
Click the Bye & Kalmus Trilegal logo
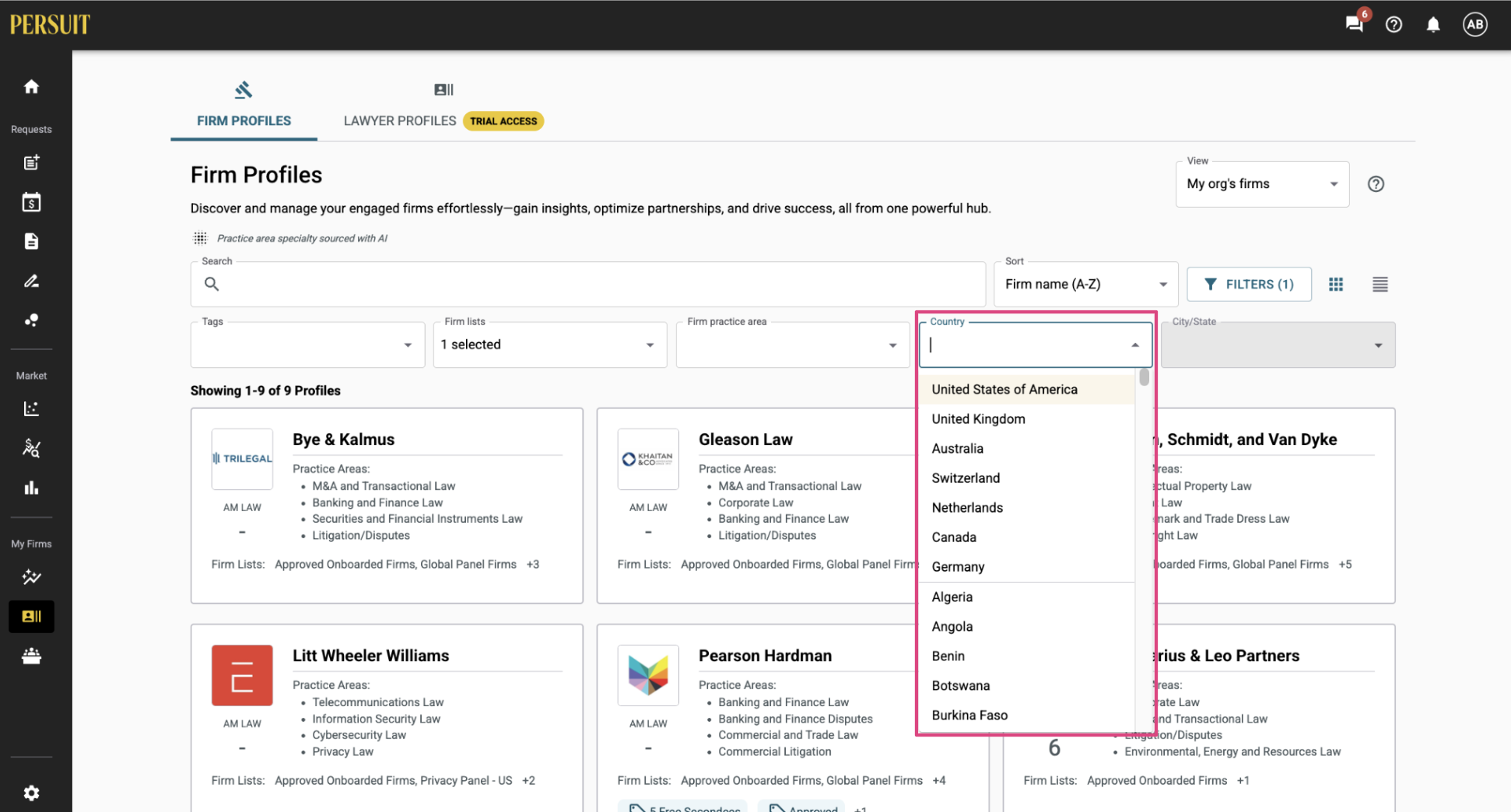tap(242, 459)
